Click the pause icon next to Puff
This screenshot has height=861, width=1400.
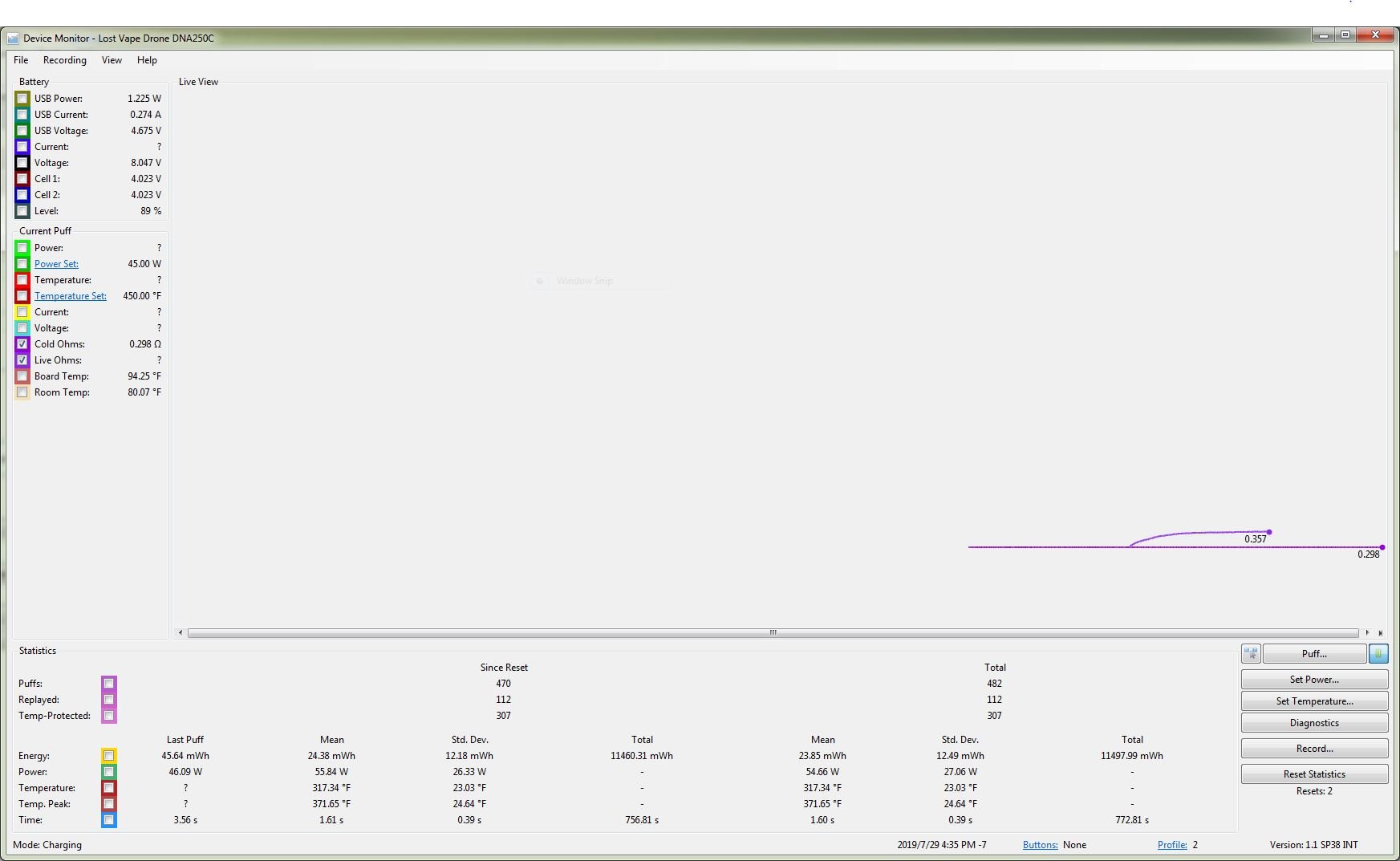(x=1378, y=654)
